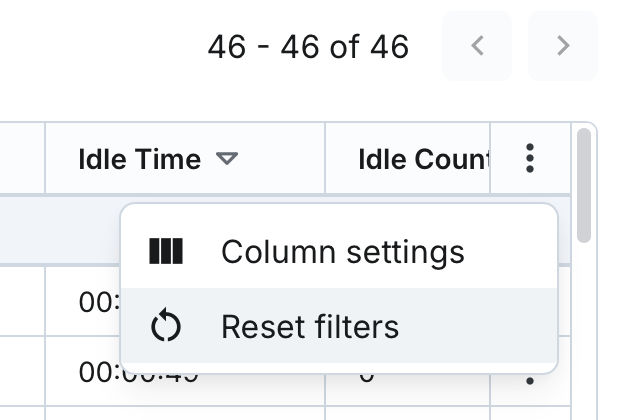Click the divider between Idle Time and Idle Count
Image resolution: width=628 pixels, height=420 pixels.
click(x=325, y=159)
